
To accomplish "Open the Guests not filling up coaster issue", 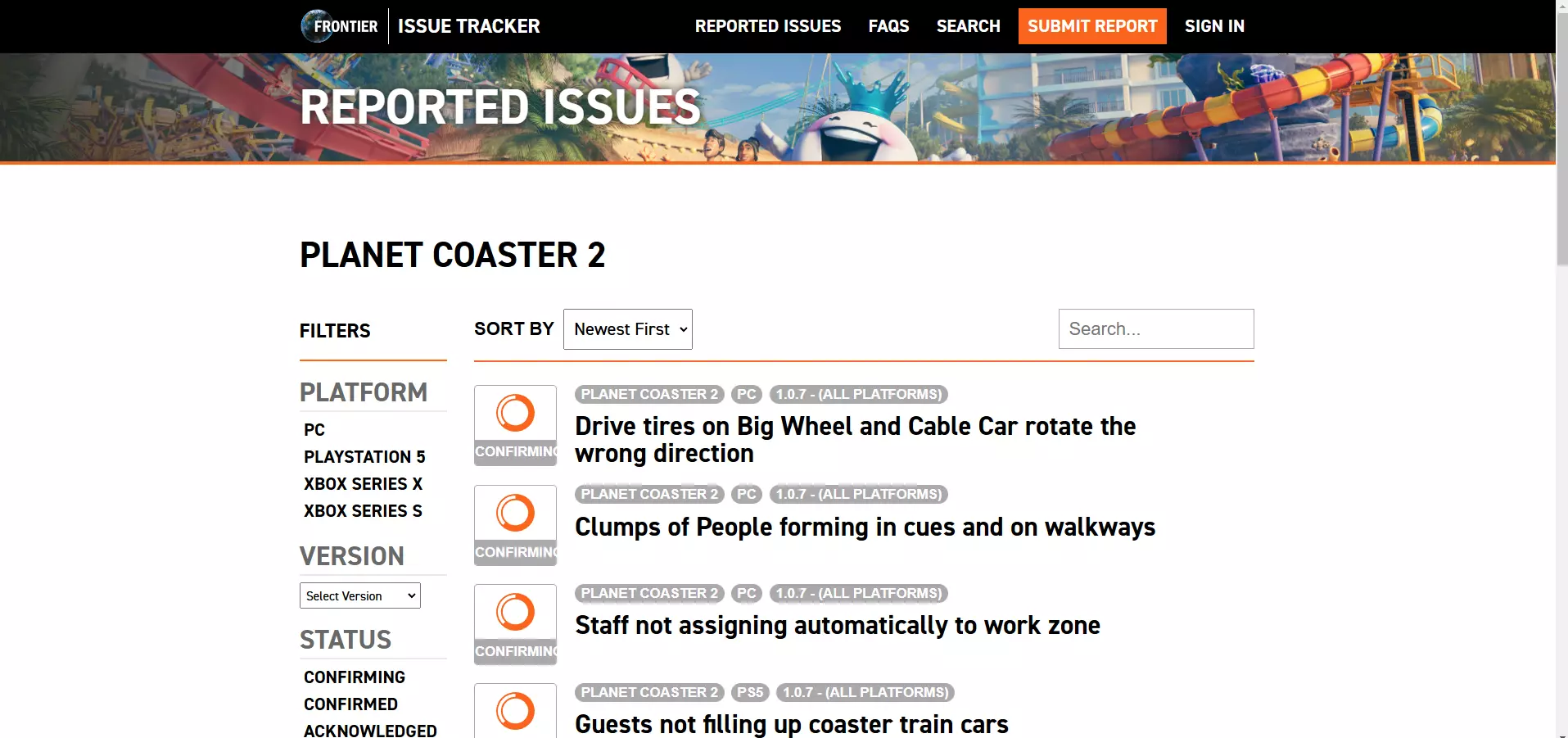I will (x=792, y=724).
